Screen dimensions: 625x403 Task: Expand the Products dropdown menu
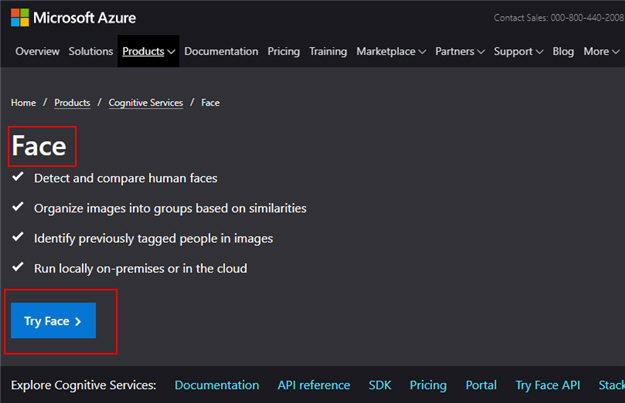148,51
